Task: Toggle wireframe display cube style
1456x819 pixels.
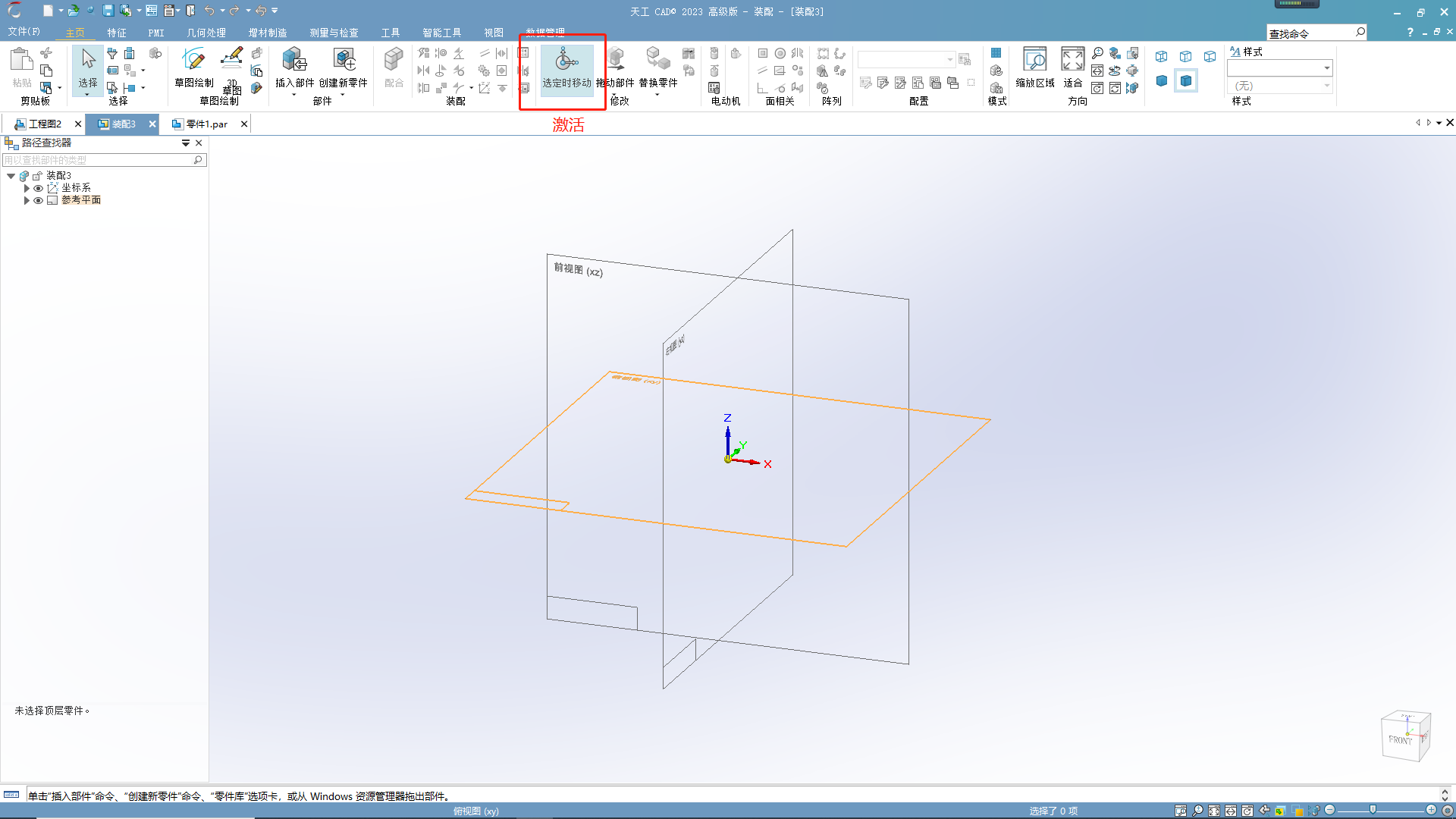Action: point(1162,57)
